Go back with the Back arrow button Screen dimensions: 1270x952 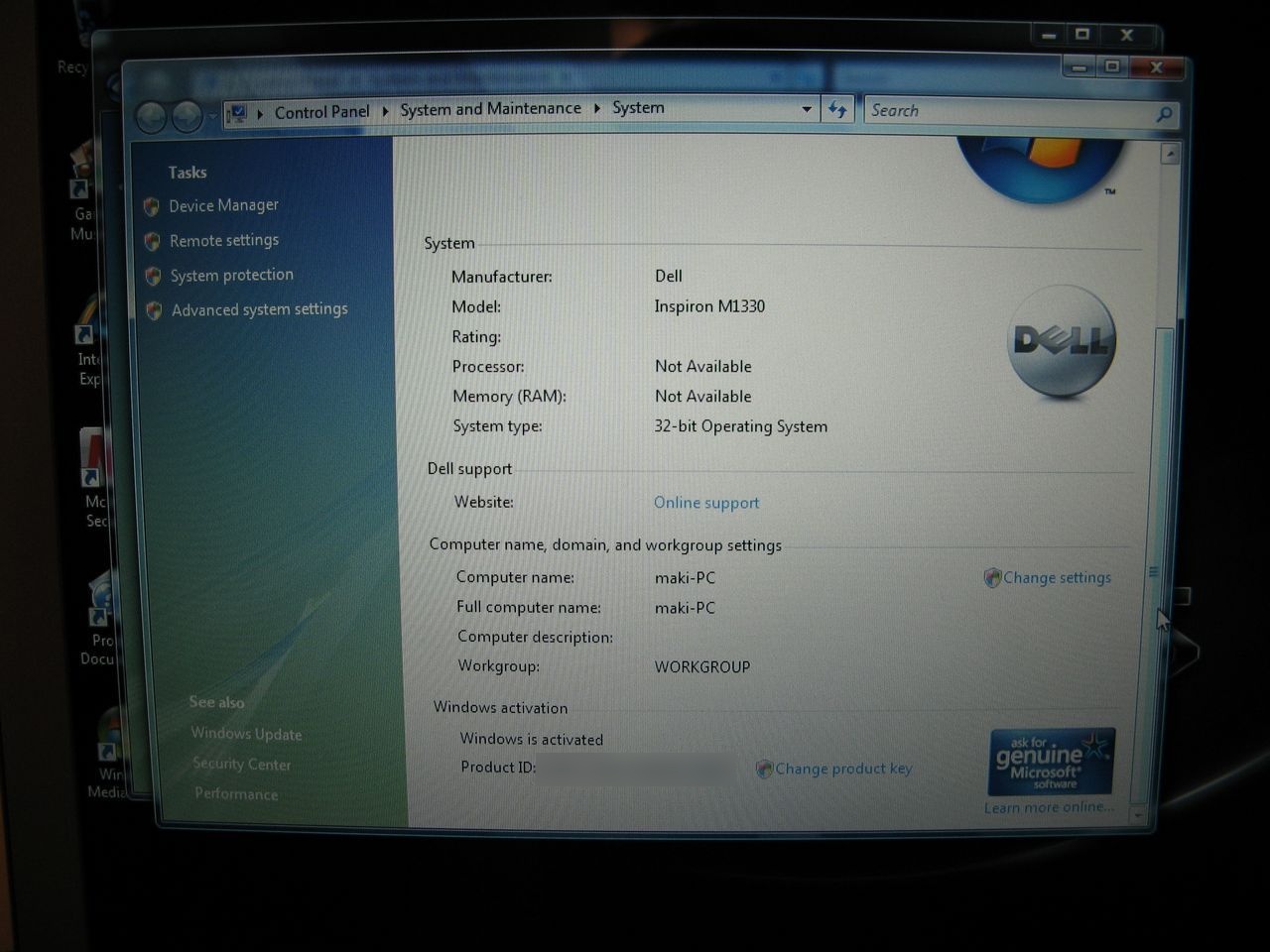[151, 117]
